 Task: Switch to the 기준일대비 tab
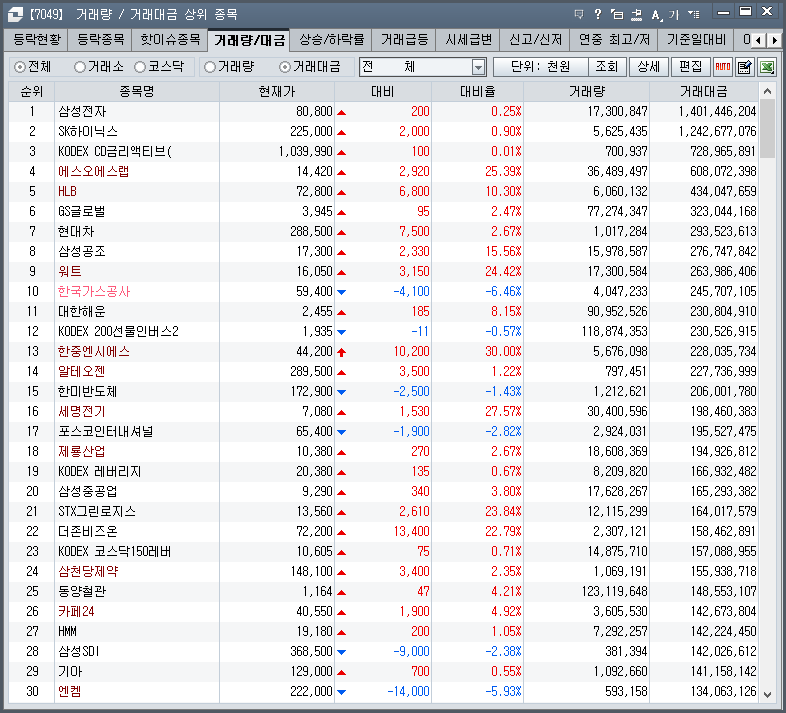[696, 40]
